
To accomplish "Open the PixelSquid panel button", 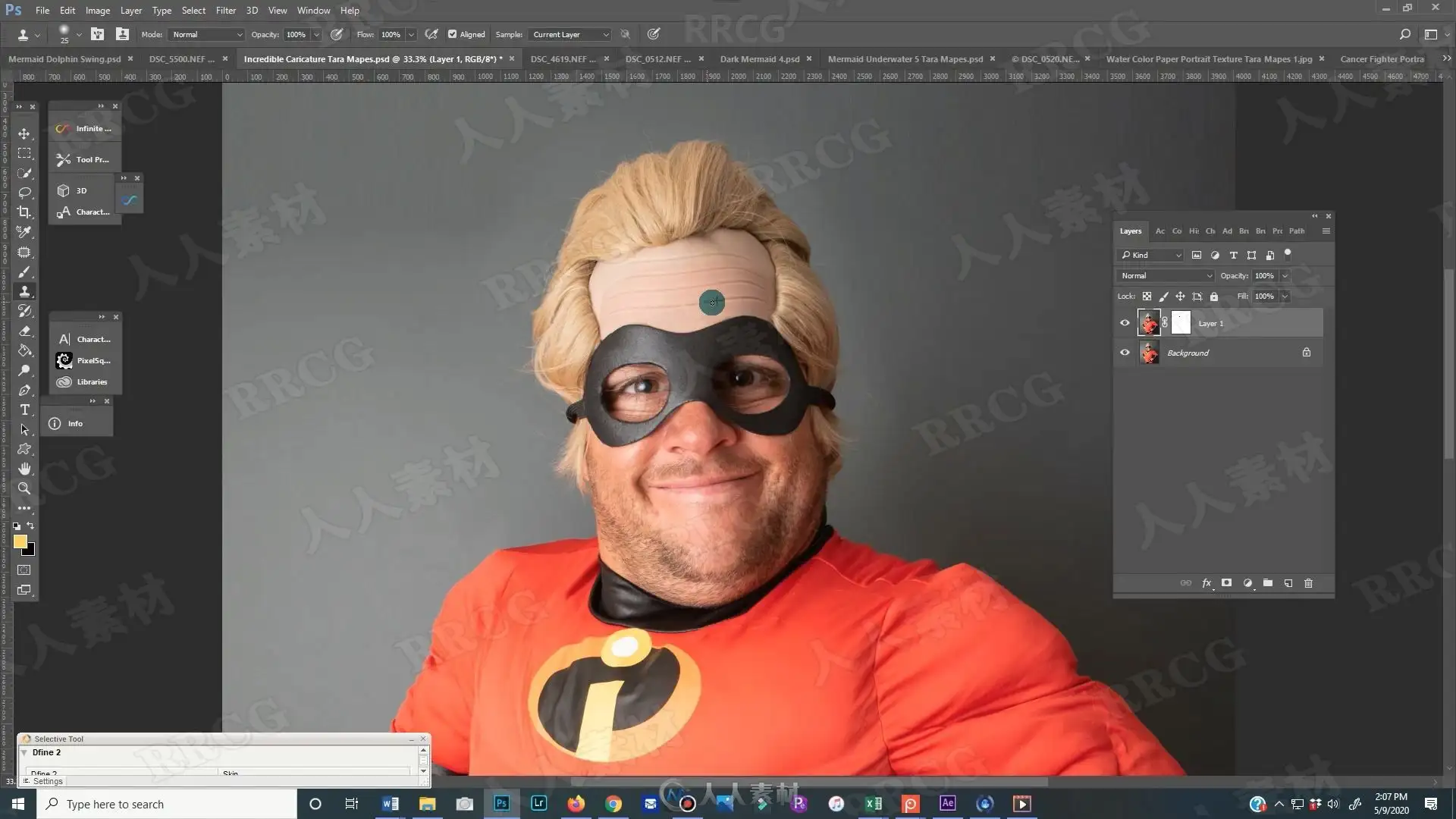I will tap(85, 361).
